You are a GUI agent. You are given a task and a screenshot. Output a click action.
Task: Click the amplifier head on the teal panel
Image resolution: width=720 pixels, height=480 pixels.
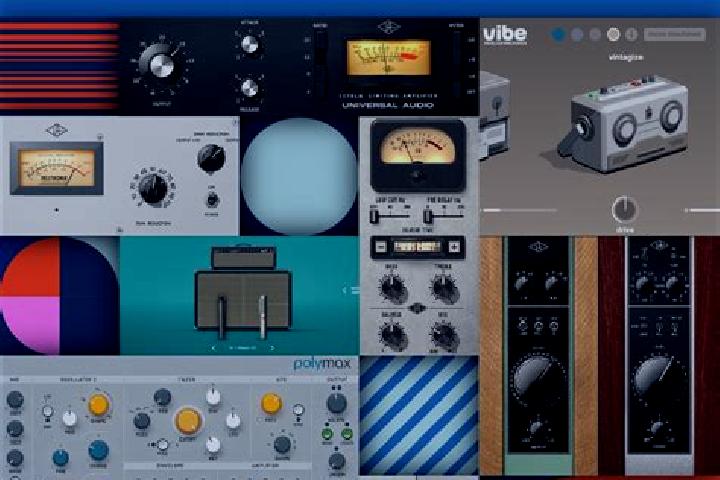click(243, 258)
